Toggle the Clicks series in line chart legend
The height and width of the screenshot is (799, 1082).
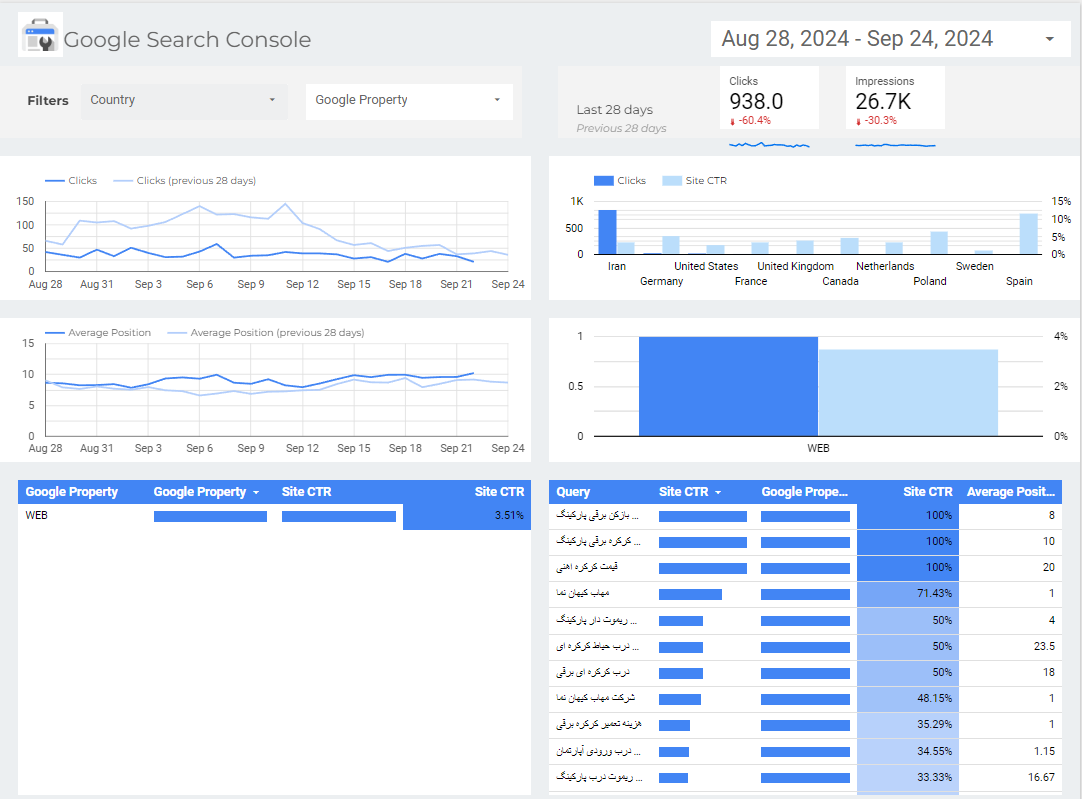click(x=71, y=181)
